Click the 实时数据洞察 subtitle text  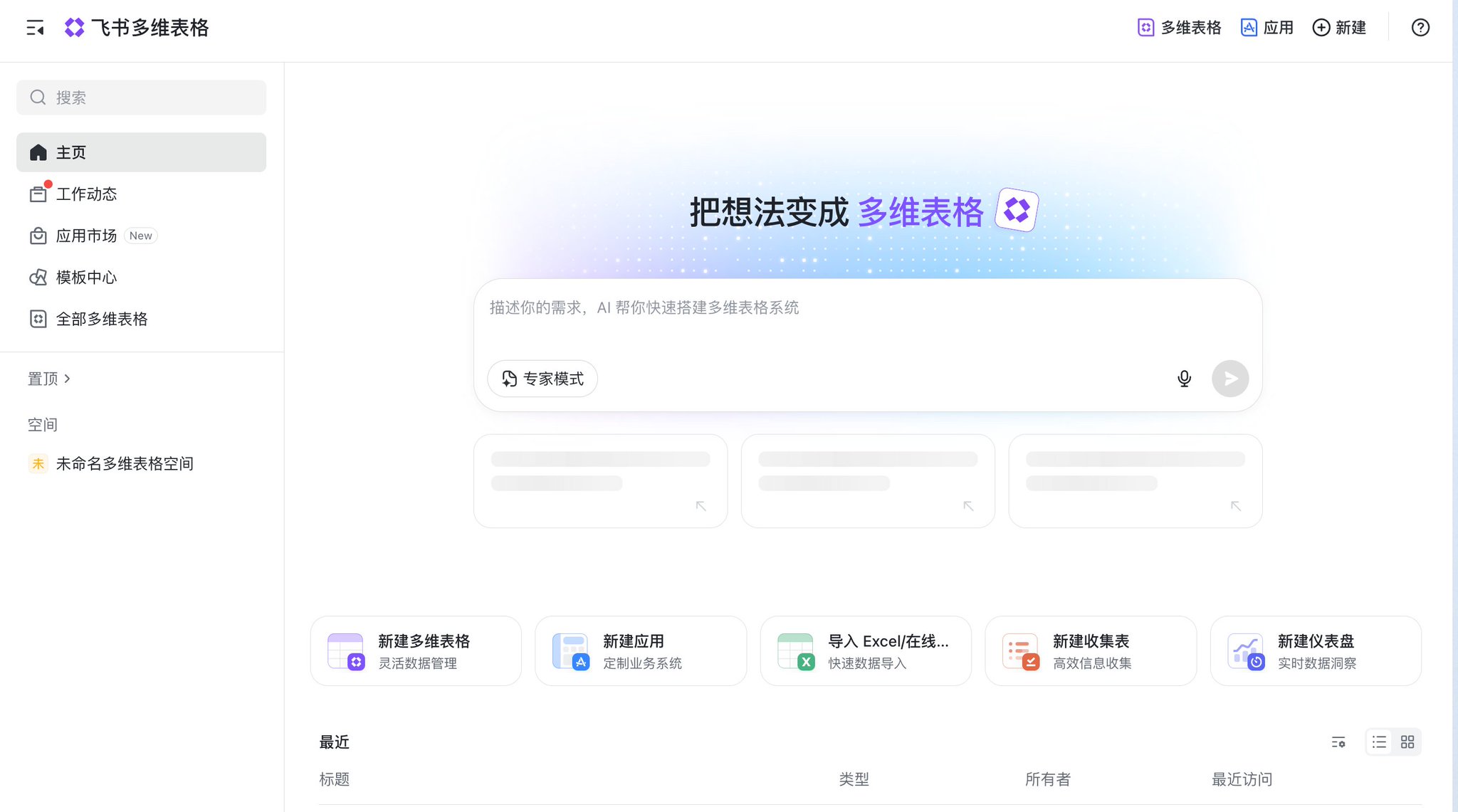click(x=1317, y=663)
